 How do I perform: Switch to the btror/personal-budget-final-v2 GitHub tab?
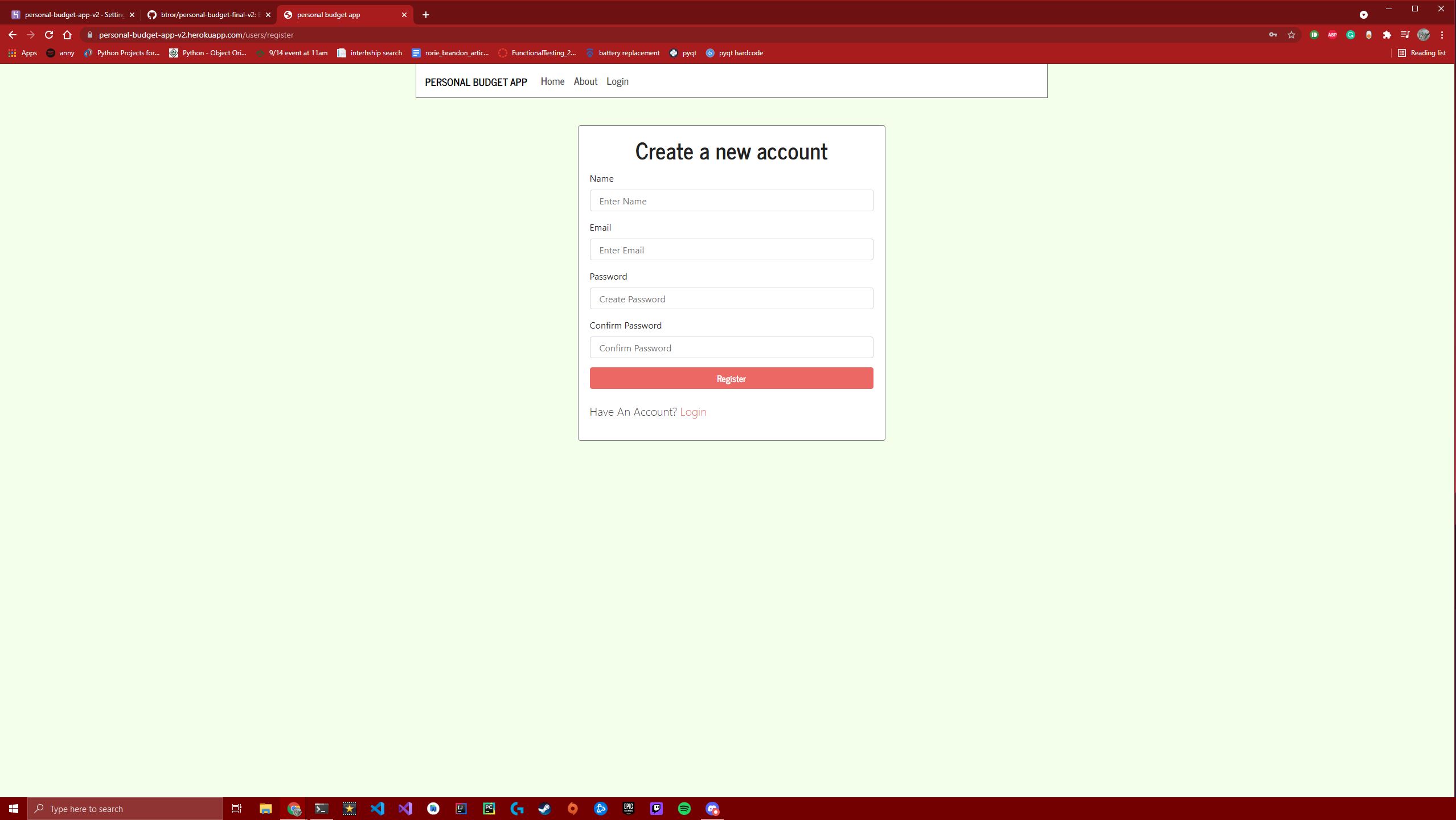tap(208, 15)
